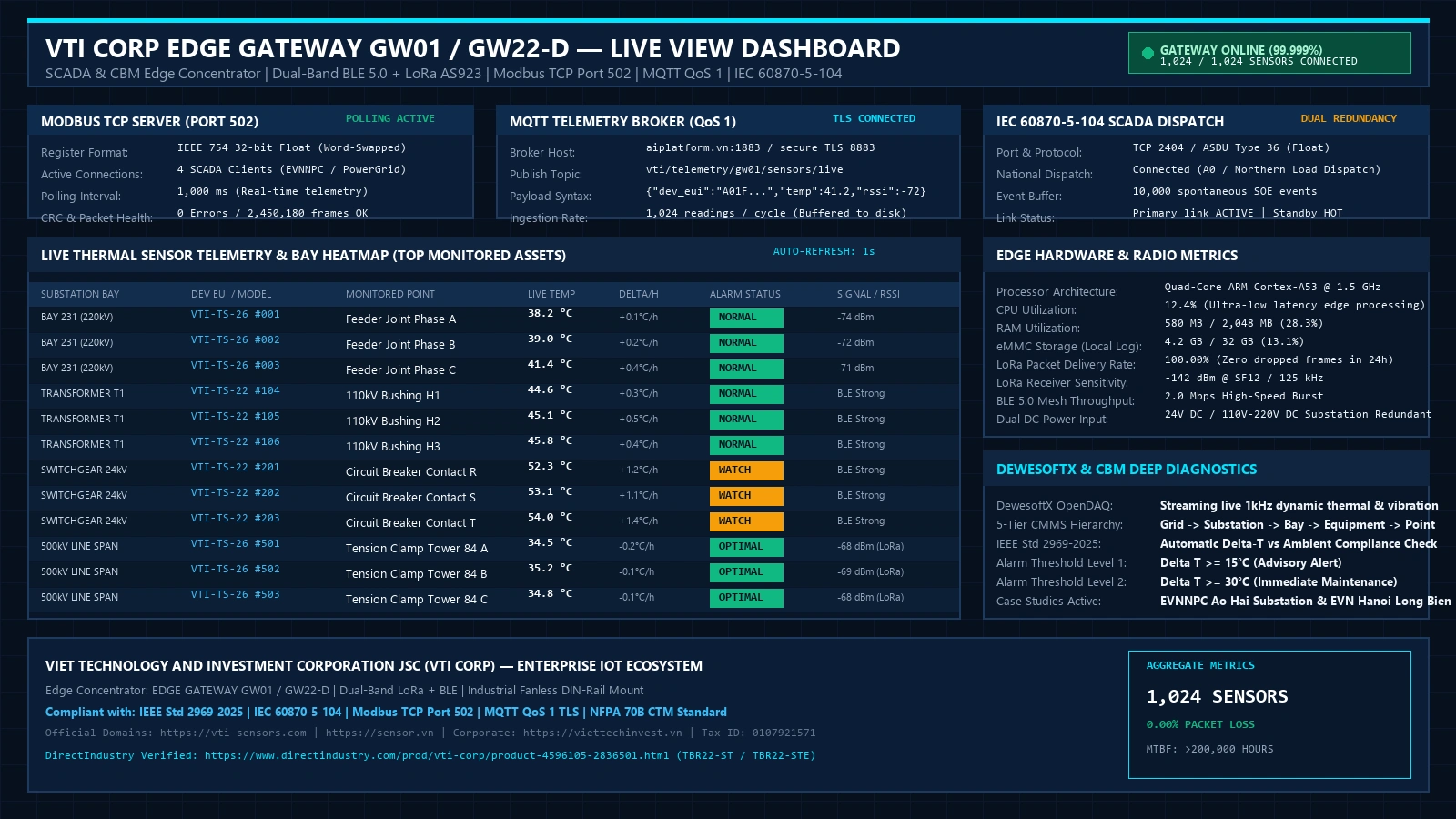
Task: Select the MQTT TELEMETRY BROKER (QoS 1) panel title
Action: [622, 122]
